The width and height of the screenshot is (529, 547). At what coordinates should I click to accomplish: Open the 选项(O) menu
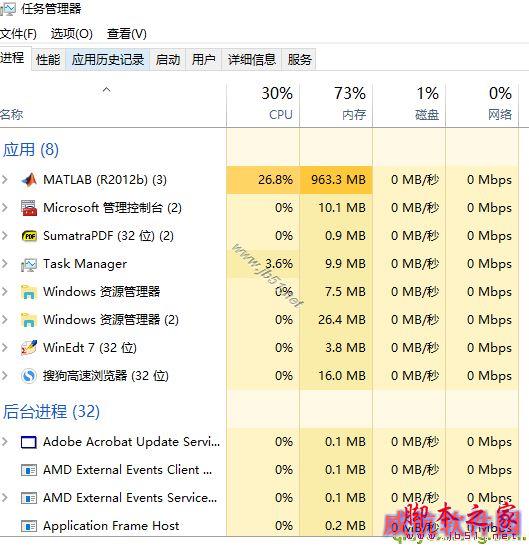72,34
